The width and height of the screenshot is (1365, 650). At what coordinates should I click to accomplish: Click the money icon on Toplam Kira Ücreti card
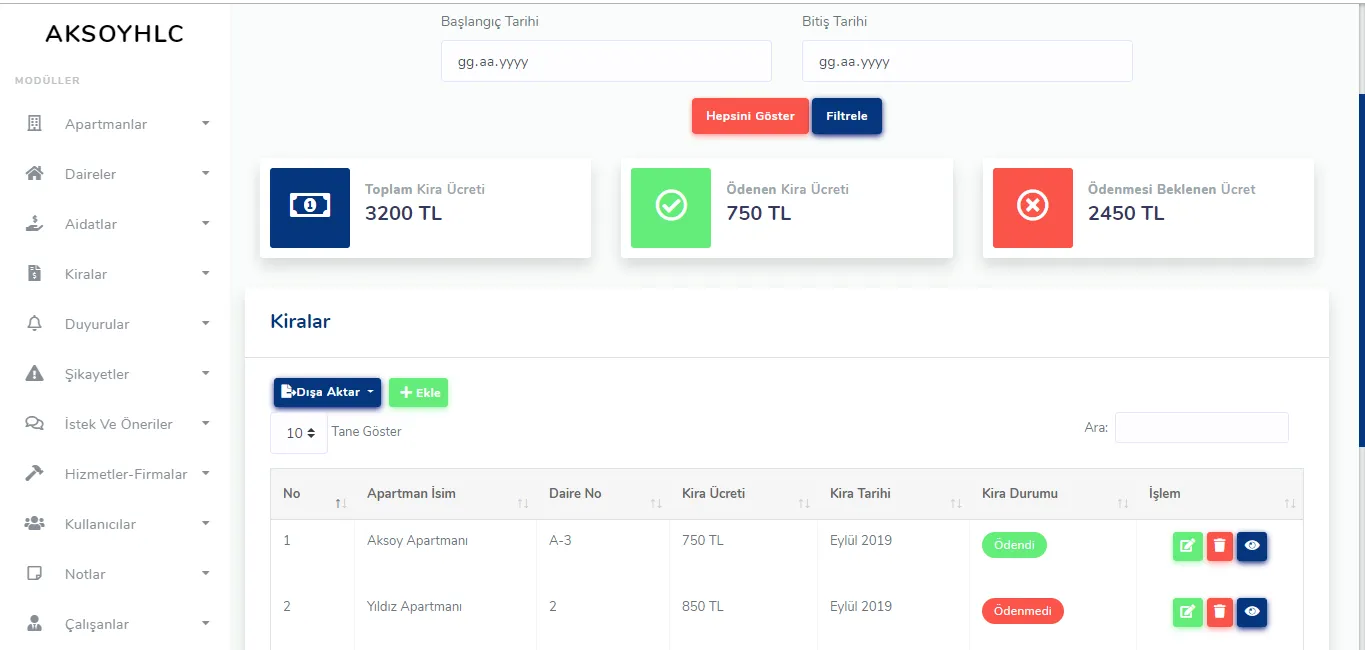[x=310, y=205]
